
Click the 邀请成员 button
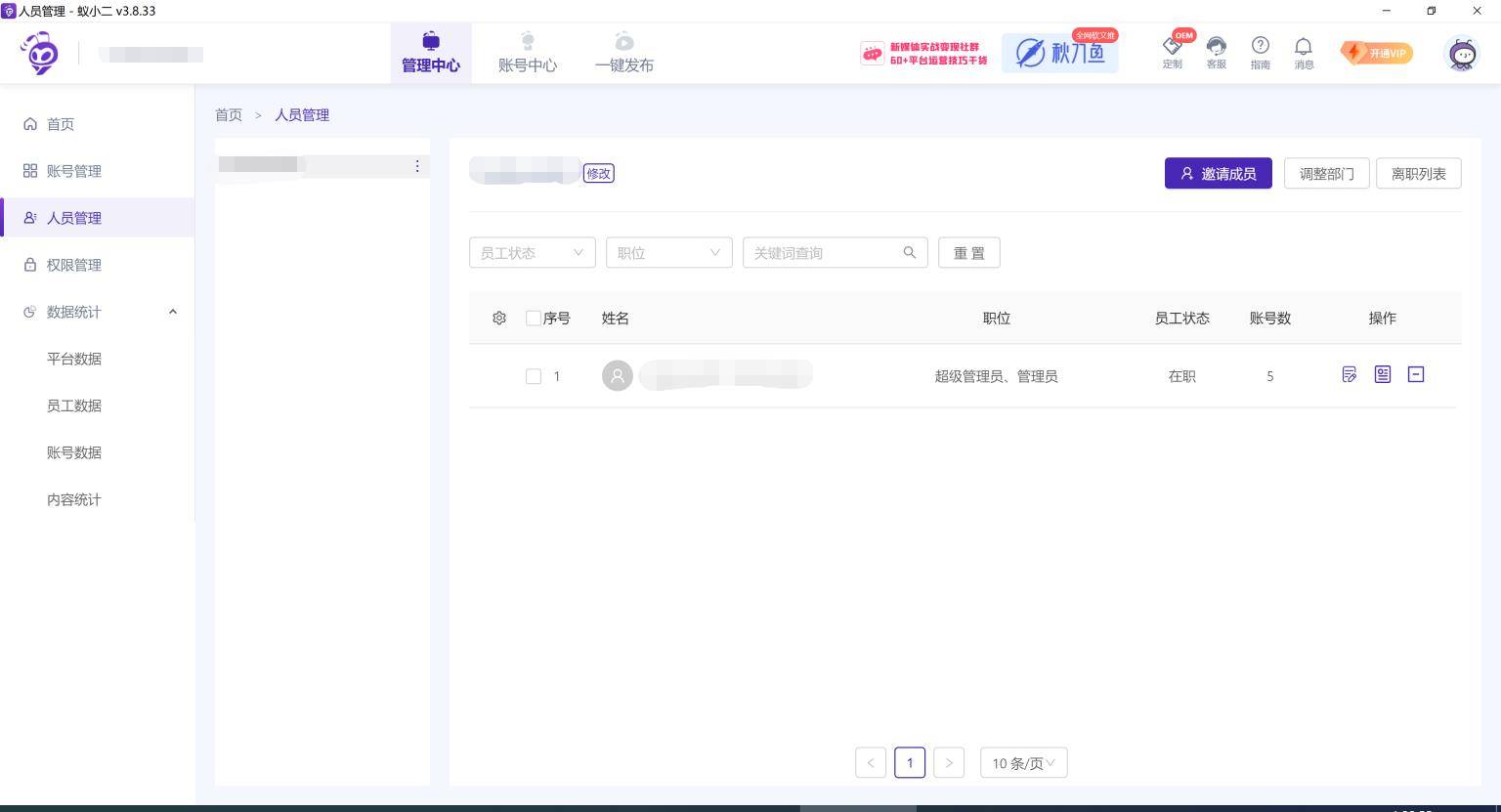(1218, 174)
